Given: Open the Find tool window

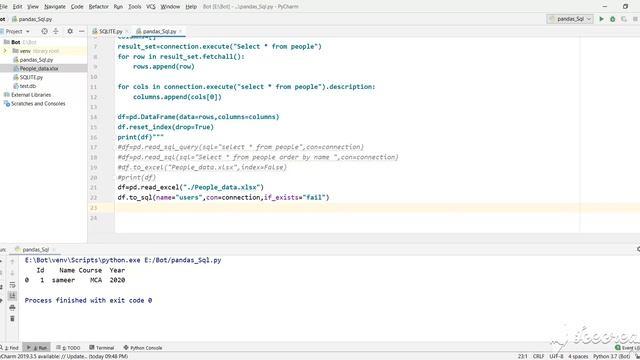Looking at the screenshot, I should click(10, 348).
